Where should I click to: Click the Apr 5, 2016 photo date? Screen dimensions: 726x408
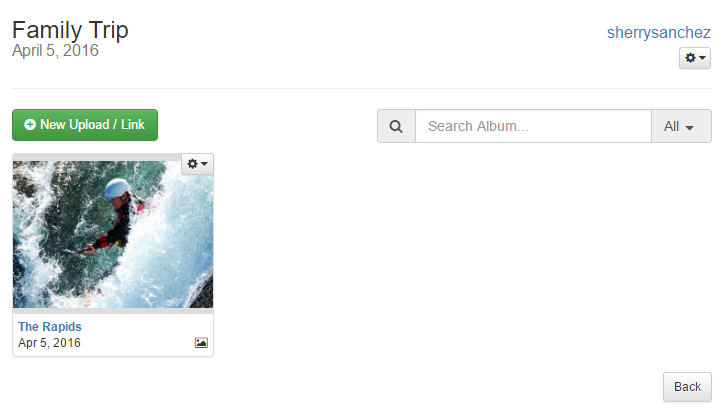49,343
